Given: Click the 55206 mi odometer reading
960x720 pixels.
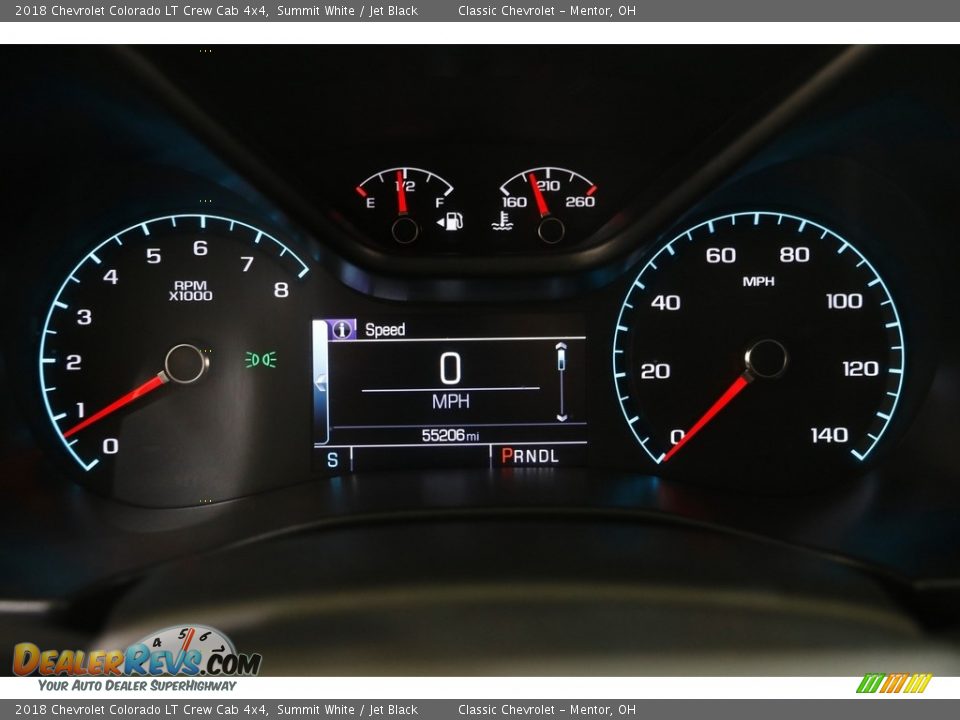Looking at the screenshot, I should point(450,435).
